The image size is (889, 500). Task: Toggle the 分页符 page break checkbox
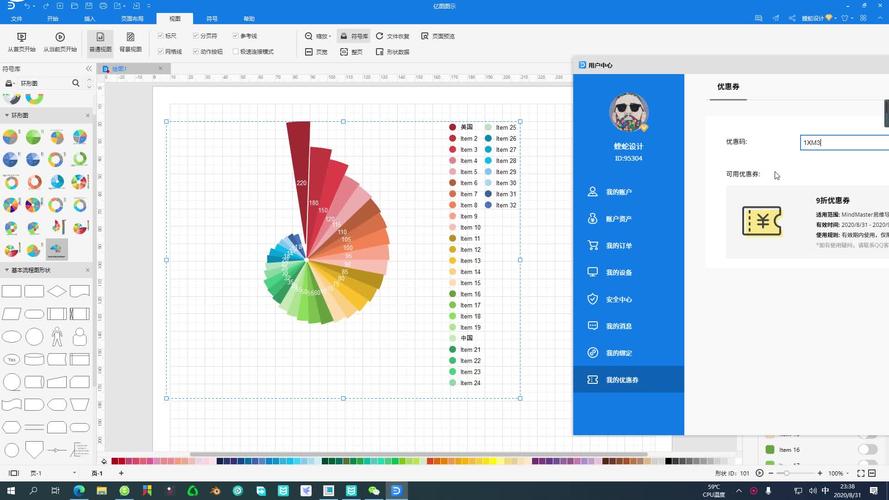coord(196,36)
